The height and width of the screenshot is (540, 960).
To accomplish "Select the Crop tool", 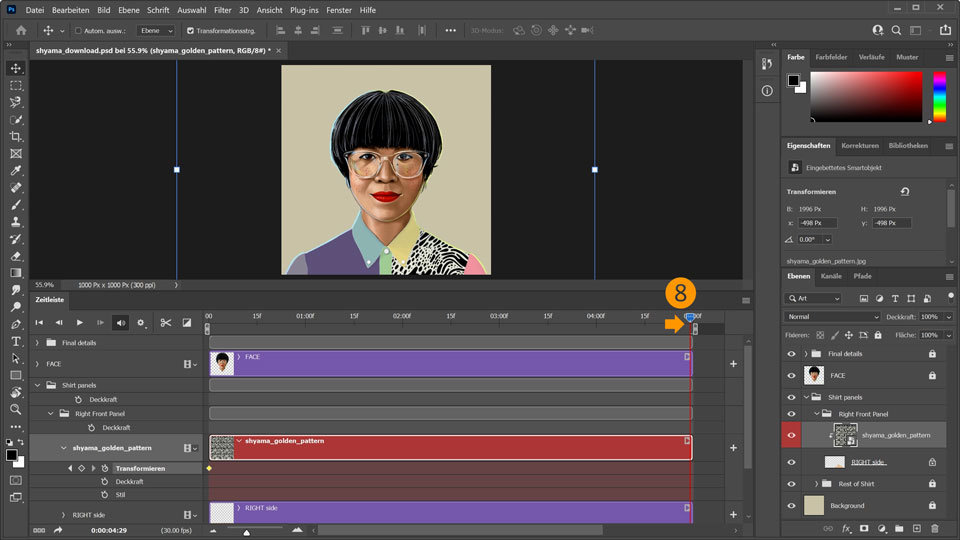I will 16,136.
